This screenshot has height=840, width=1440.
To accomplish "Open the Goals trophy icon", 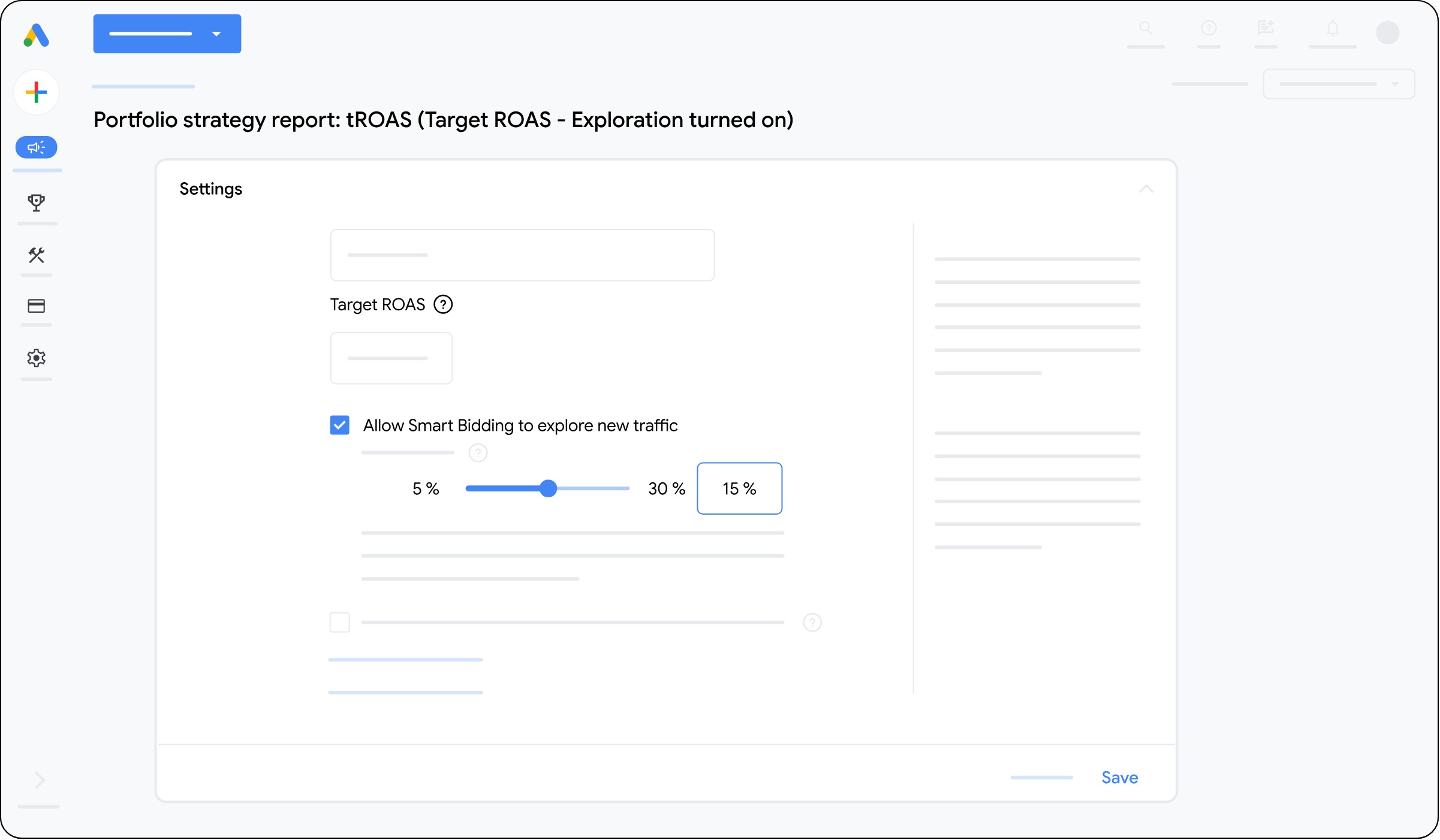I will point(37,203).
